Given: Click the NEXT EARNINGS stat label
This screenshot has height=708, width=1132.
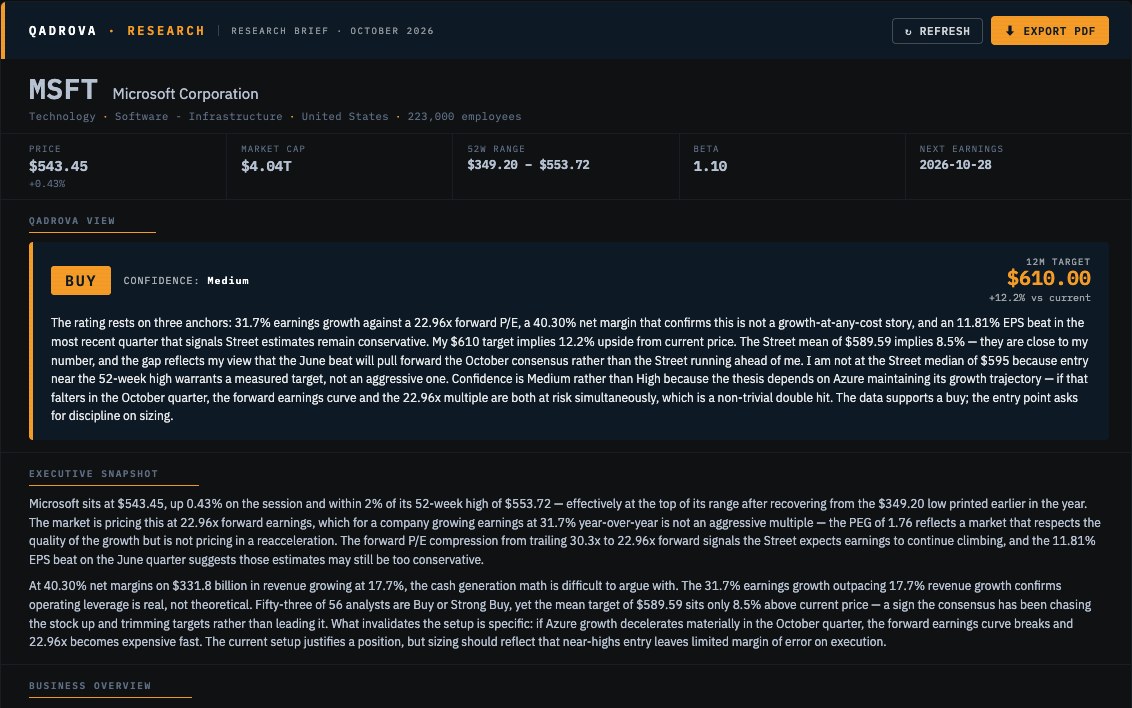Looking at the screenshot, I should click(961, 149).
